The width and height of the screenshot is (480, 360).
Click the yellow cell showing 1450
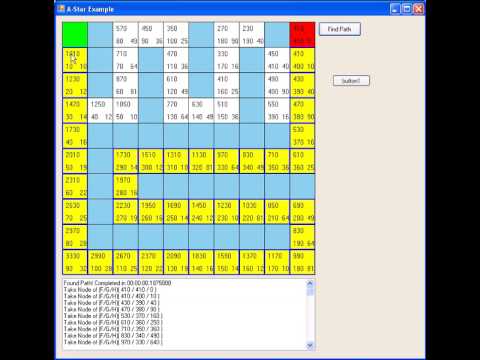tap(201, 212)
